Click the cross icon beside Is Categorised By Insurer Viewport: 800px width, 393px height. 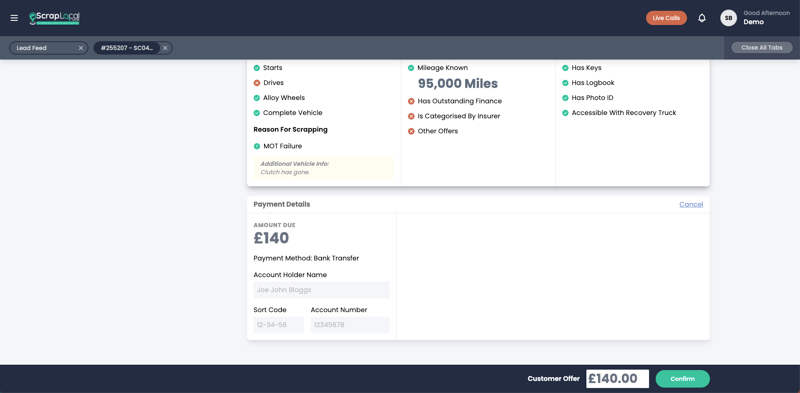[x=411, y=116]
